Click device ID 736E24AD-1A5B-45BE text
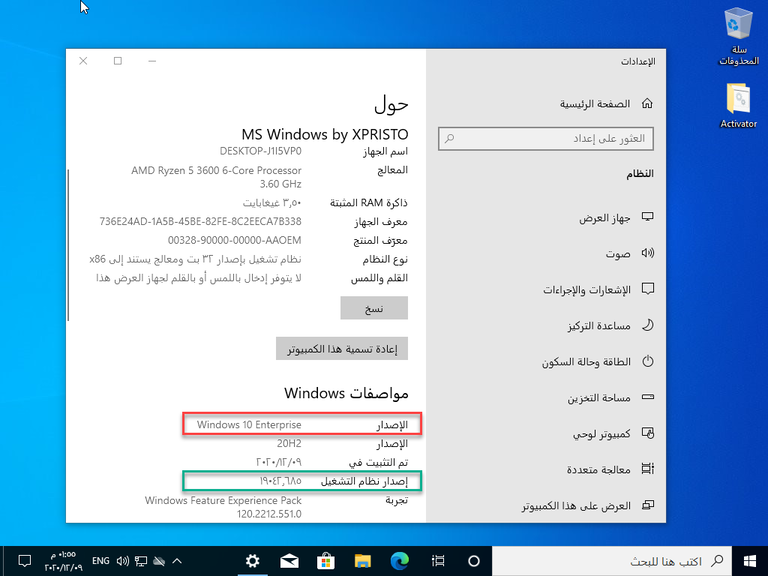 [200, 221]
